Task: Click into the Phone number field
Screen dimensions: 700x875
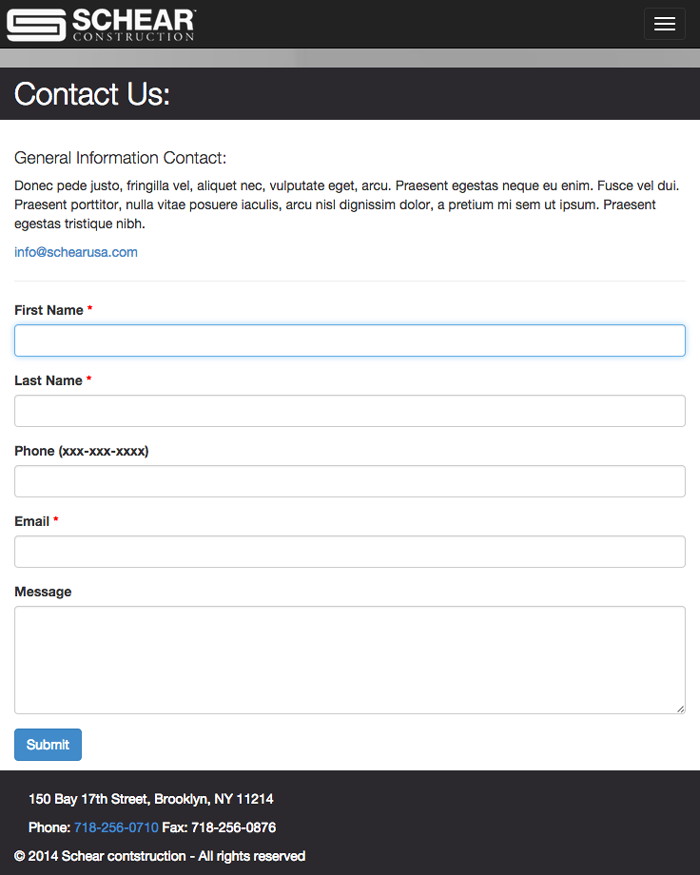Action: tap(350, 481)
